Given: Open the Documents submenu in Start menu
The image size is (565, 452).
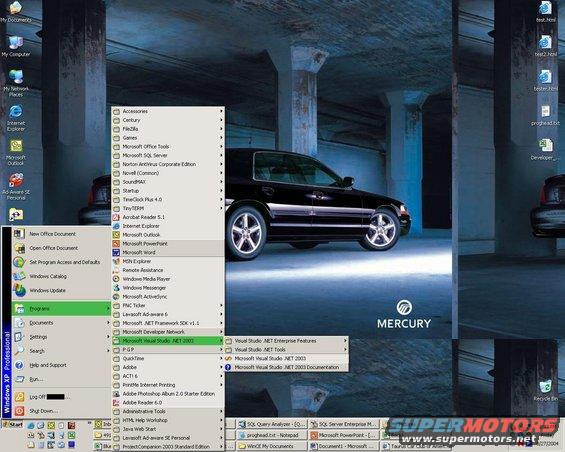Looking at the screenshot, I should (61, 323).
